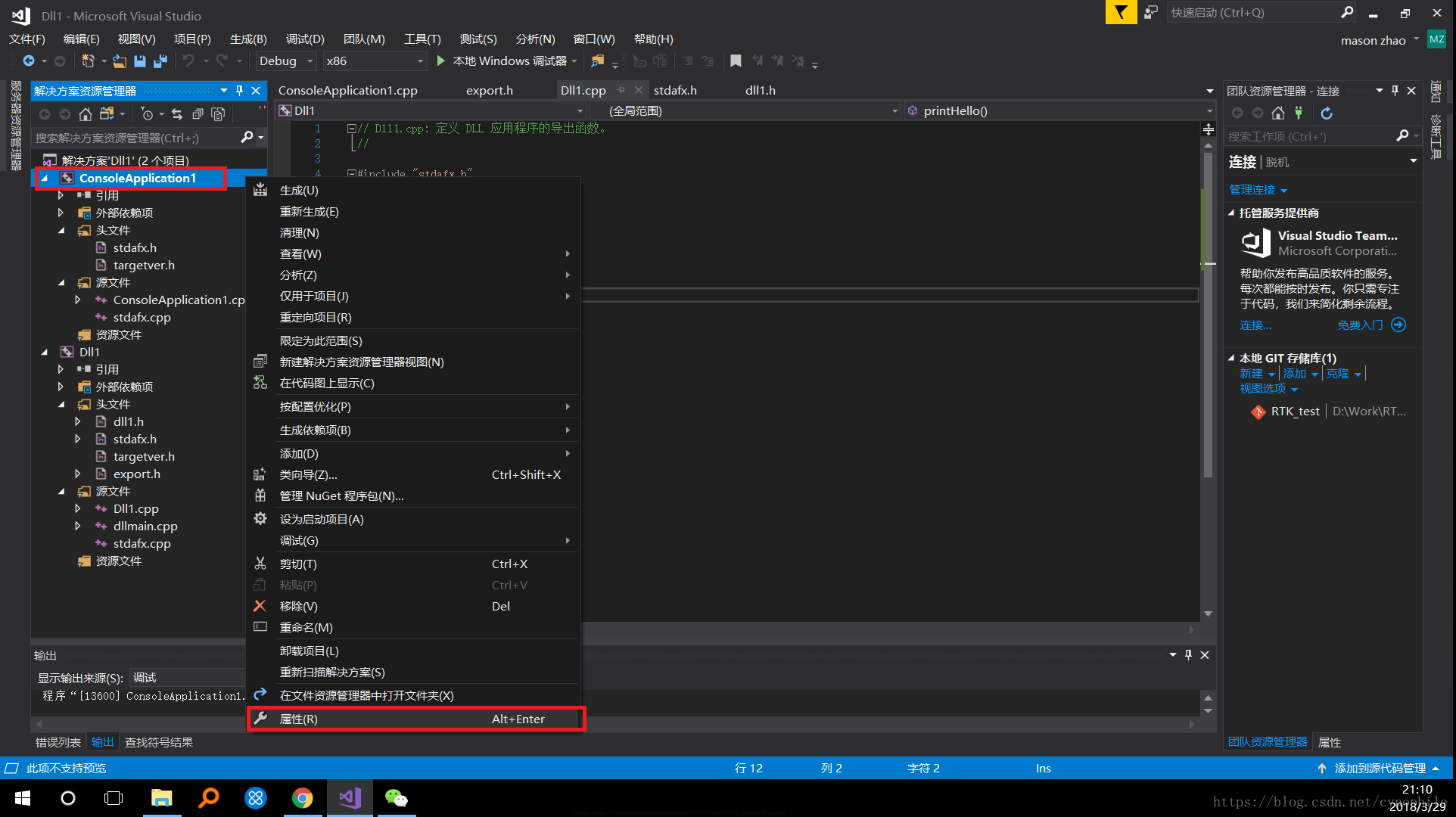Click the 连接... link in Team Explorer
Image resolution: width=1456 pixels, height=817 pixels.
pyautogui.click(x=1255, y=325)
